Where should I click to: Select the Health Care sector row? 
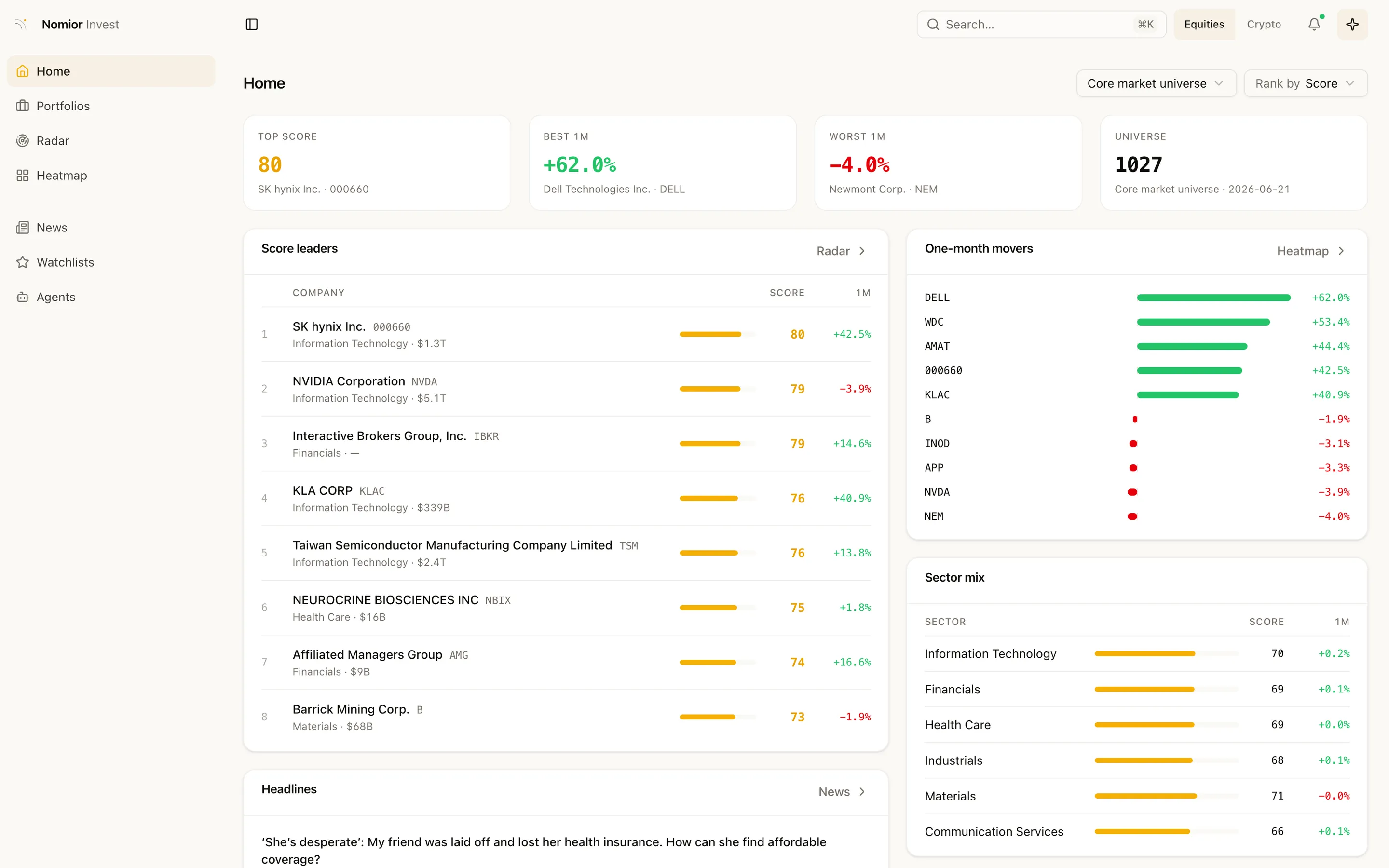(x=1137, y=724)
